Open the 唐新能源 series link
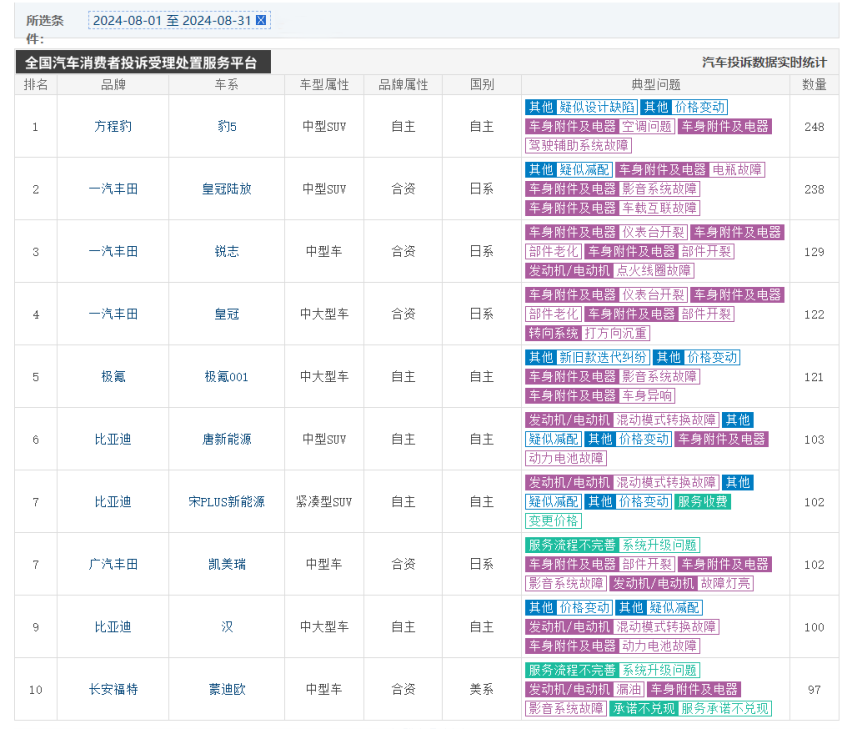Image resolution: width=852 pixels, height=729 pixels. coord(227,439)
